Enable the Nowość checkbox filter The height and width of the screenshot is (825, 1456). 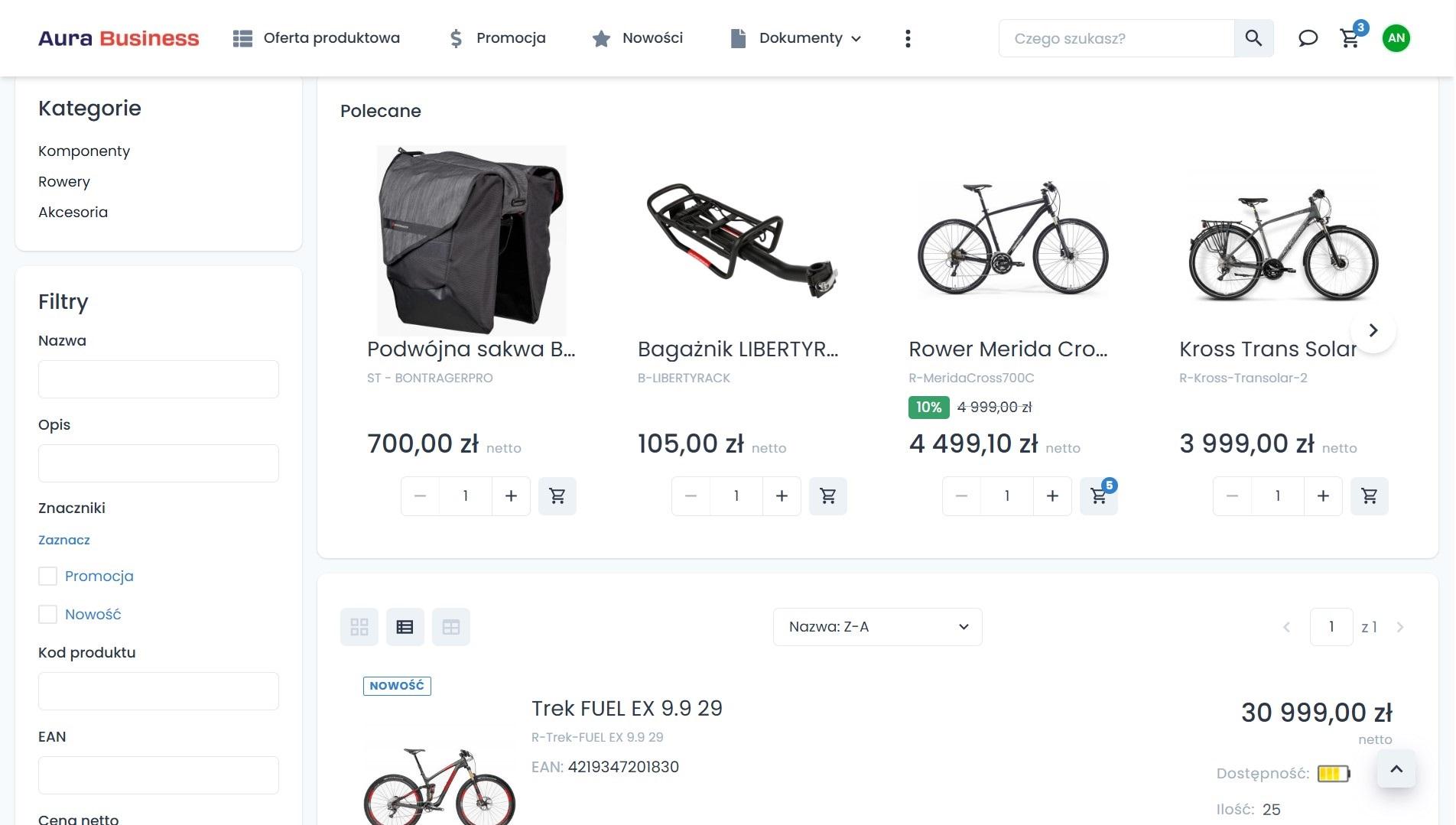pos(47,614)
